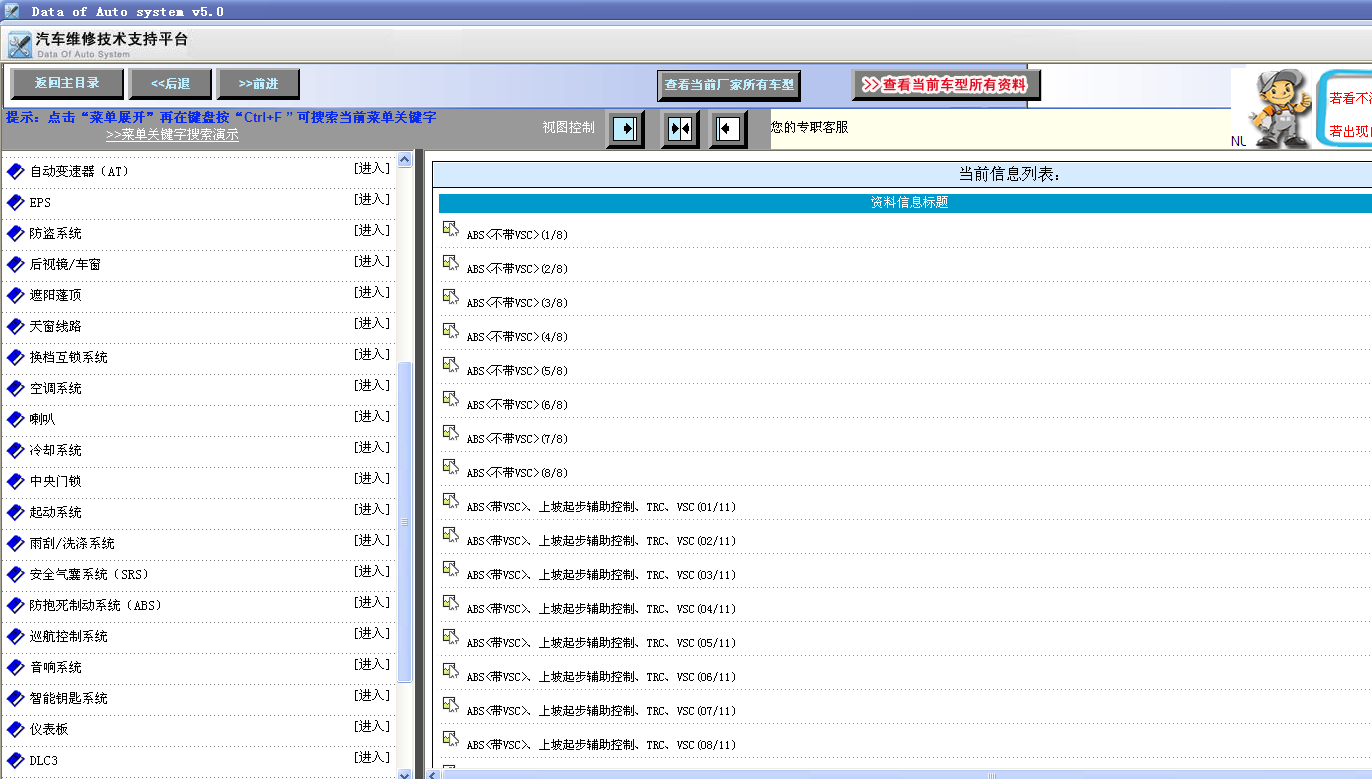Screen dimensions: 1372x779
Task: Select 巡航控制系统 in the menu tree
Action: [69, 636]
